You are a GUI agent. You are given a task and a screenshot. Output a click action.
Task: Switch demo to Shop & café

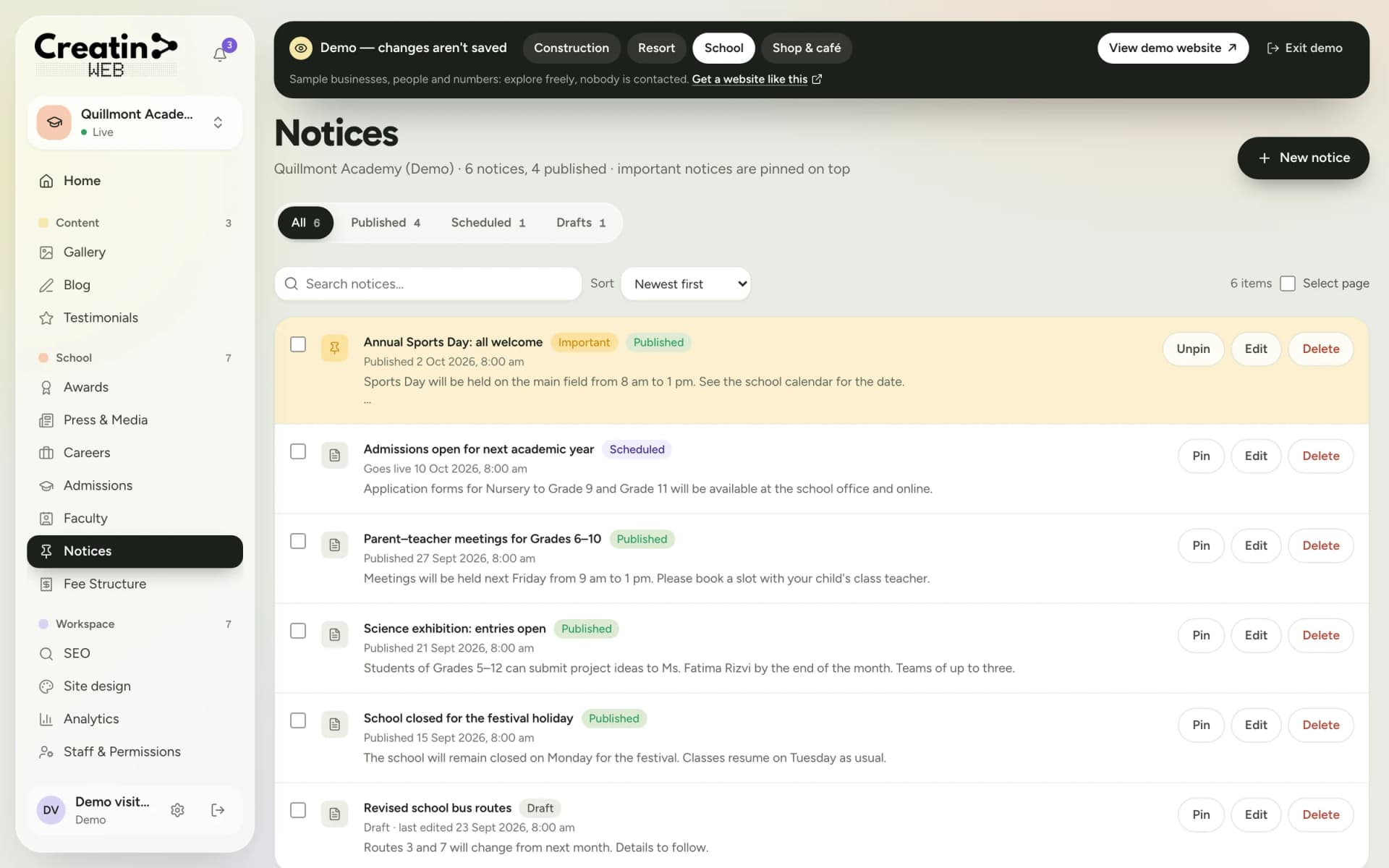click(806, 48)
